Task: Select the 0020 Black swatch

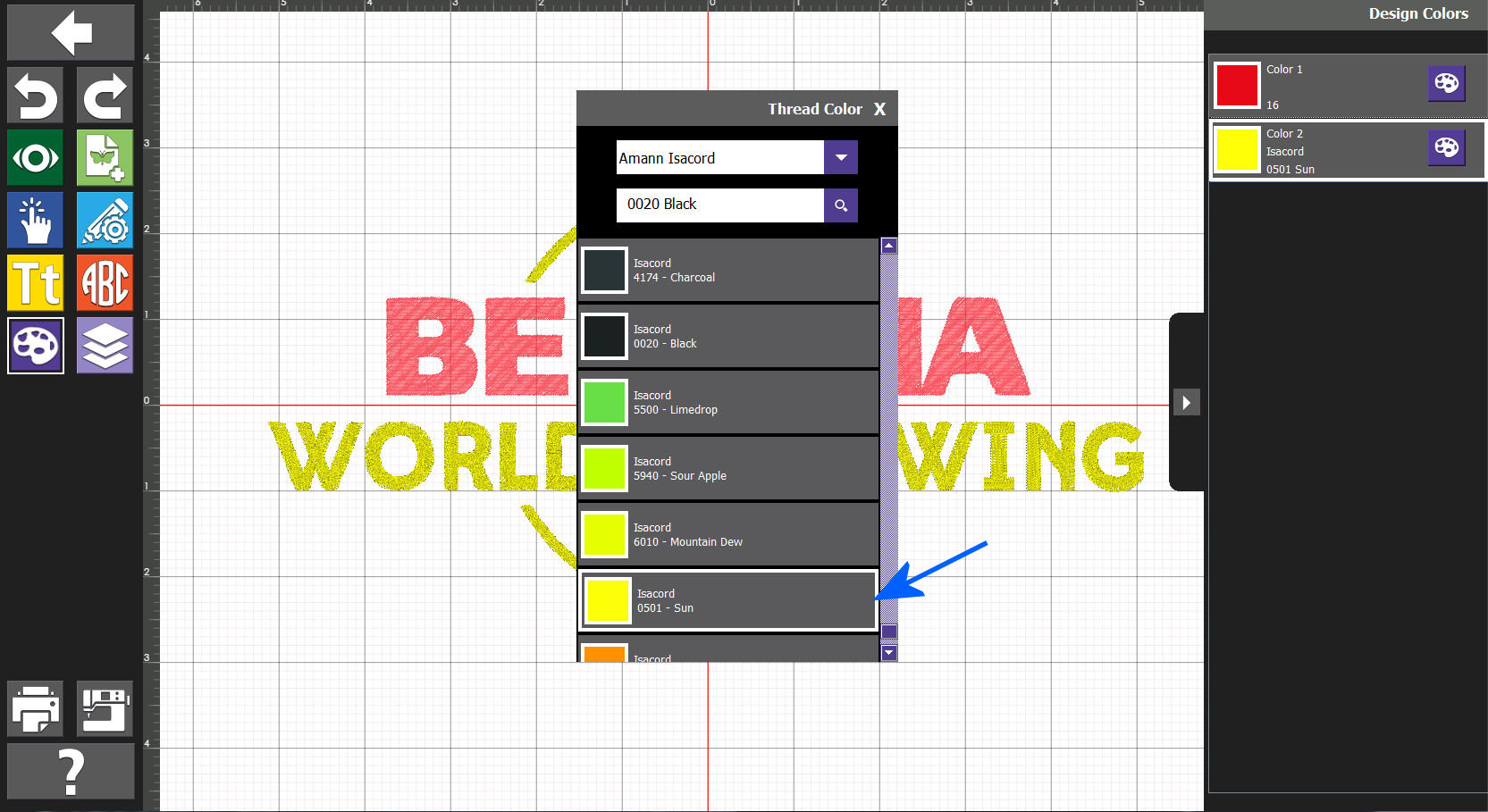Action: (x=605, y=336)
